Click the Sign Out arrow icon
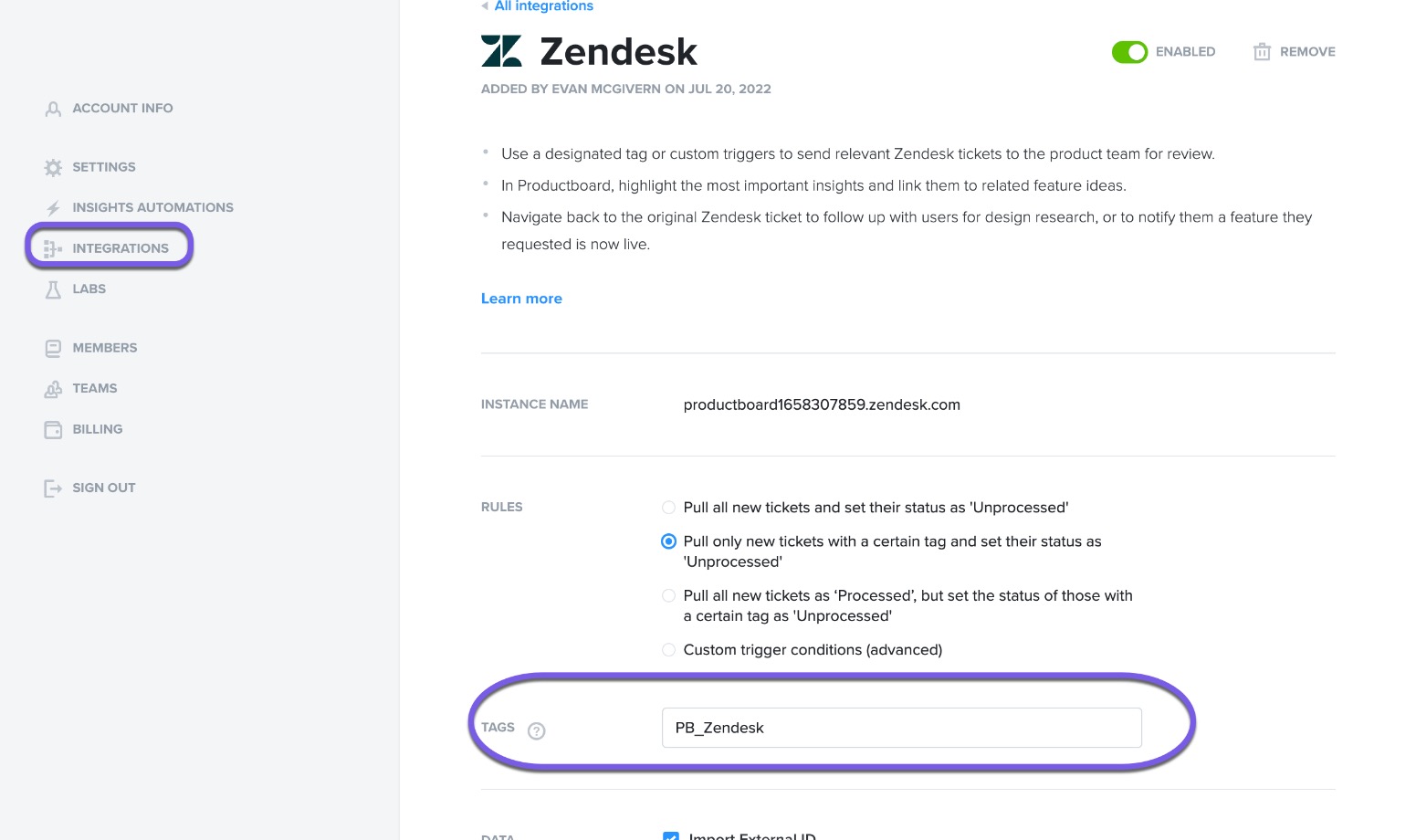 tap(53, 488)
